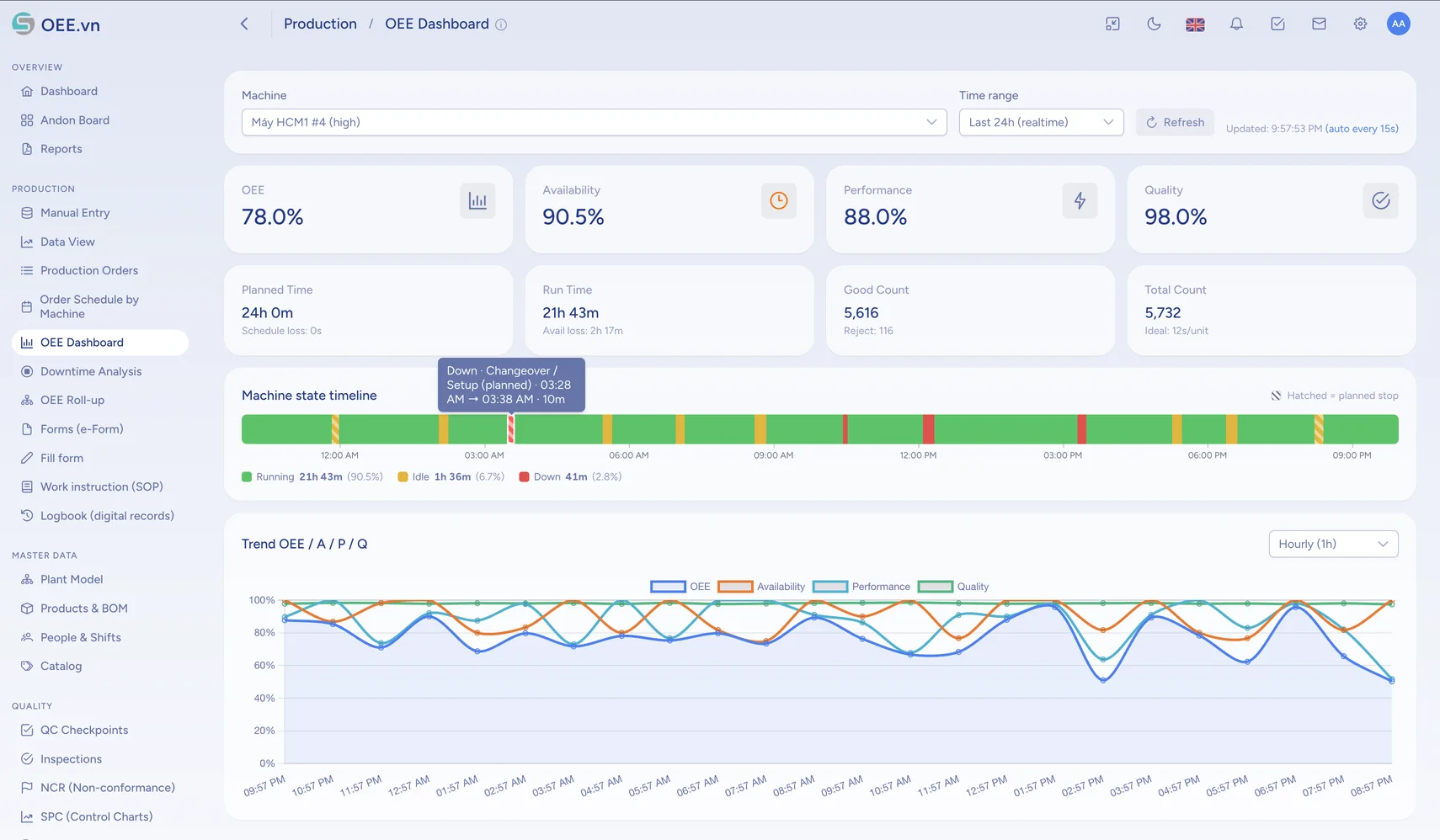Toggle fullscreen mode icon
The height and width of the screenshot is (840, 1440).
pos(1112,24)
